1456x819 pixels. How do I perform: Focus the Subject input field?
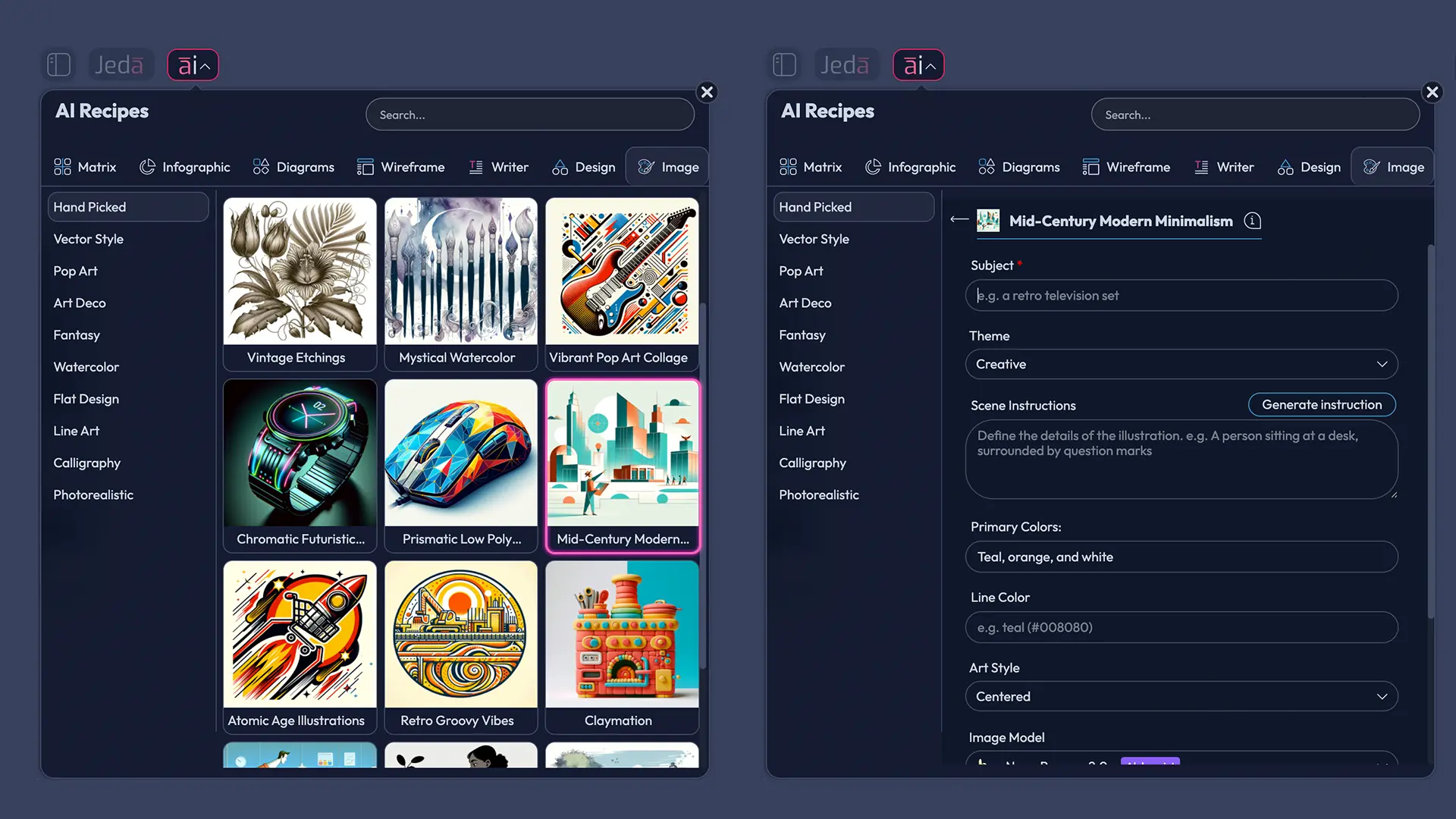pyautogui.click(x=1181, y=296)
